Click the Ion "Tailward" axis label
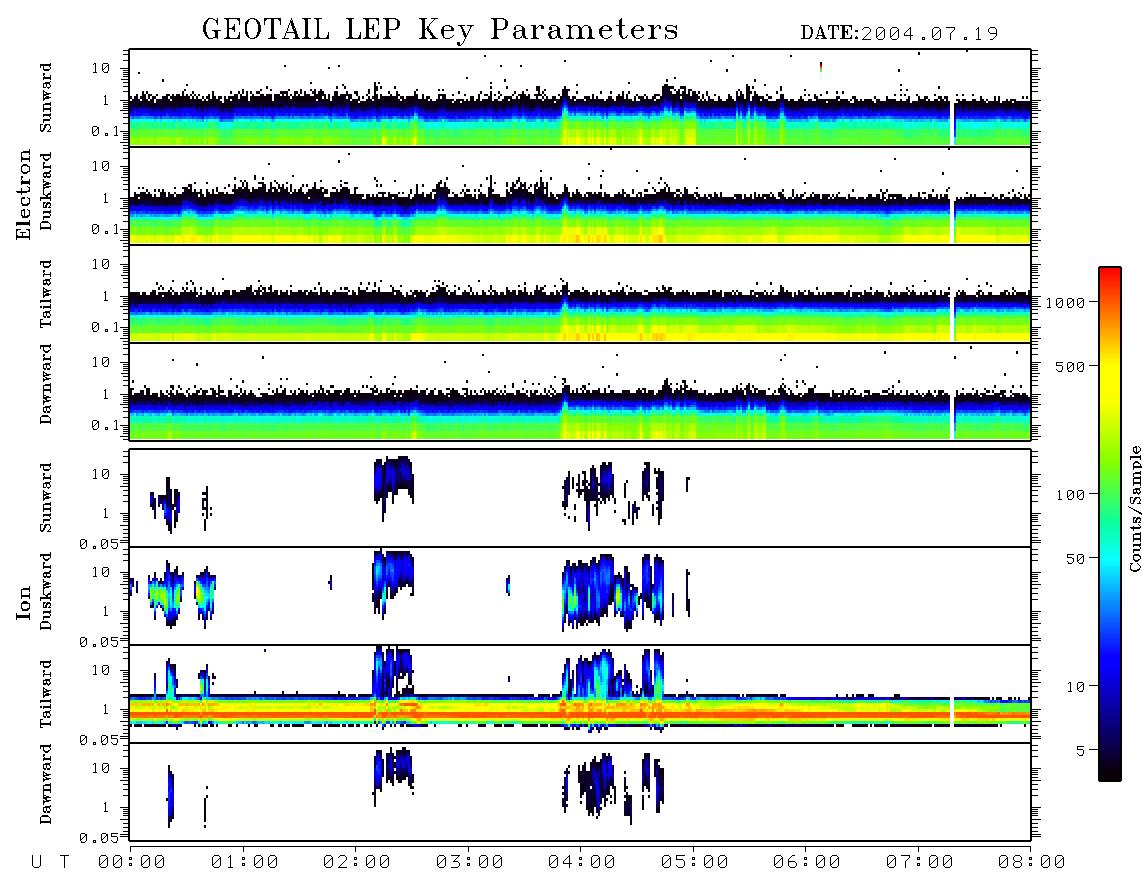Viewport: 1142px width, 880px height. (x=46, y=694)
